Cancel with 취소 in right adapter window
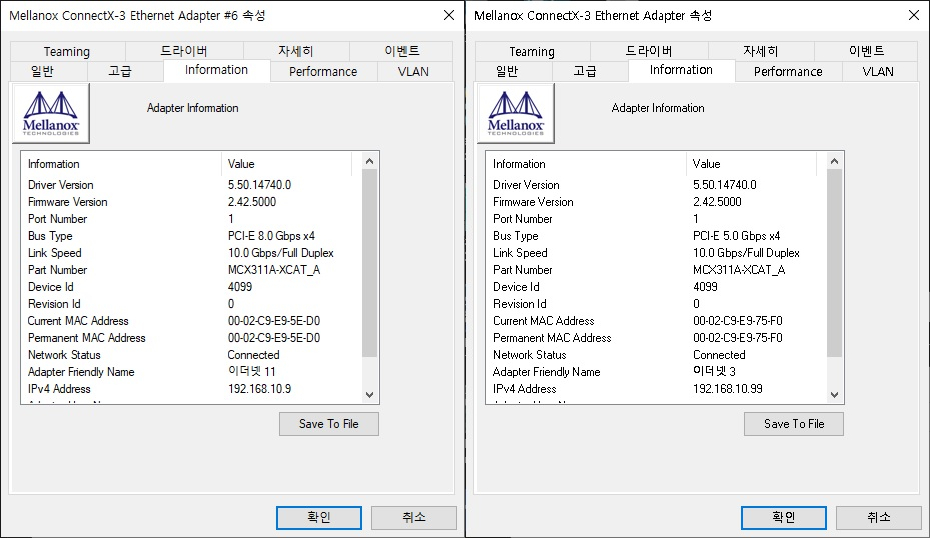The image size is (930, 538). [879, 517]
